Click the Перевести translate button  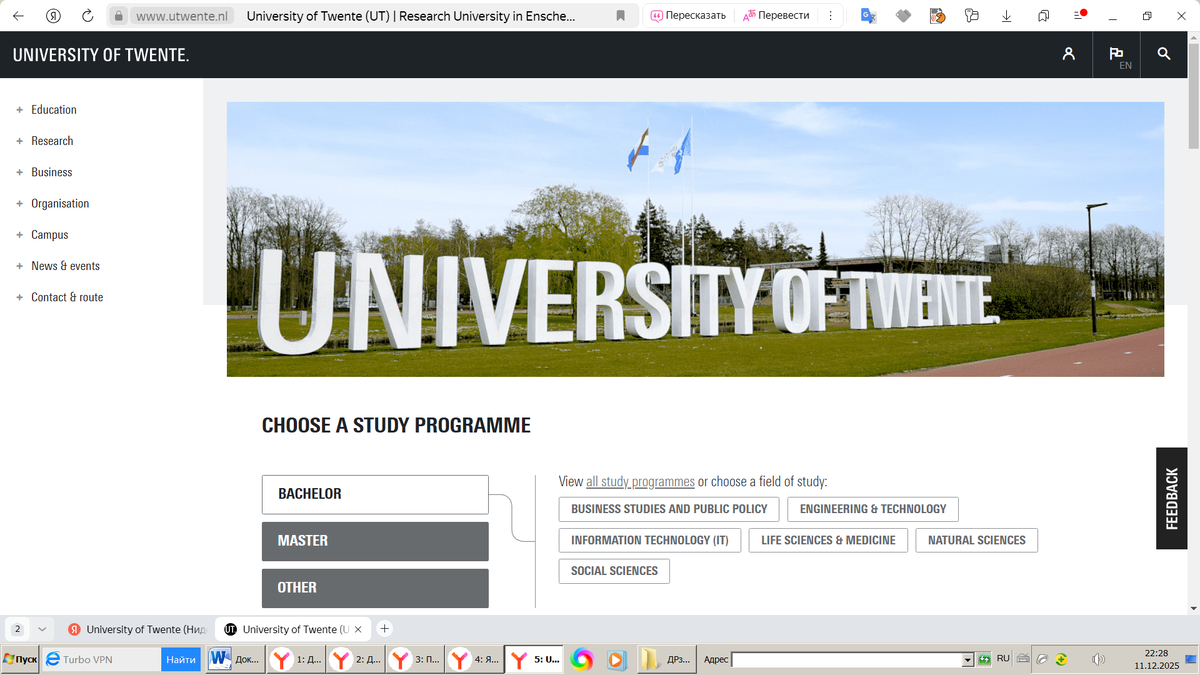(776, 16)
